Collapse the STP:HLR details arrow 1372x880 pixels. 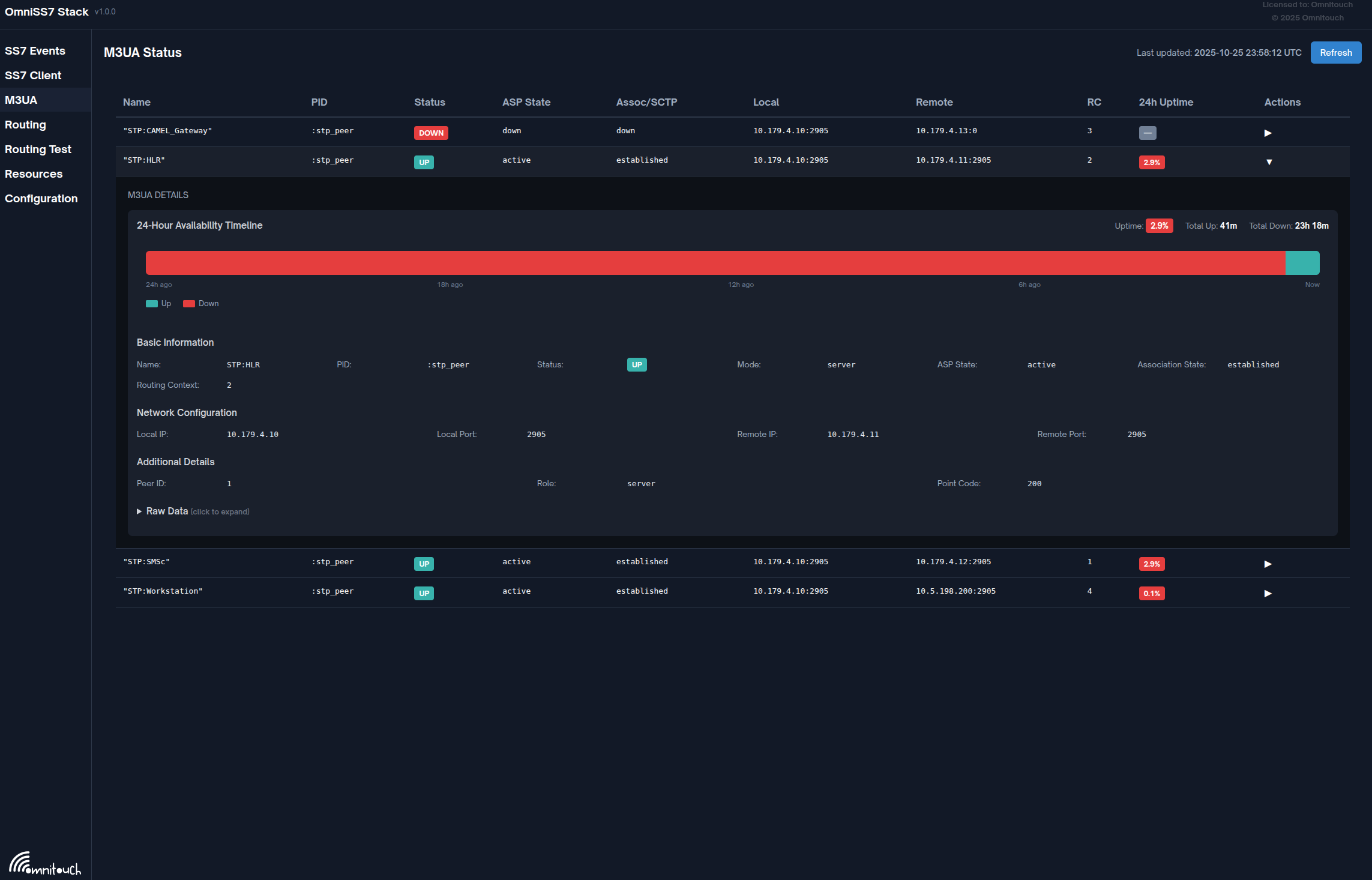1269,162
